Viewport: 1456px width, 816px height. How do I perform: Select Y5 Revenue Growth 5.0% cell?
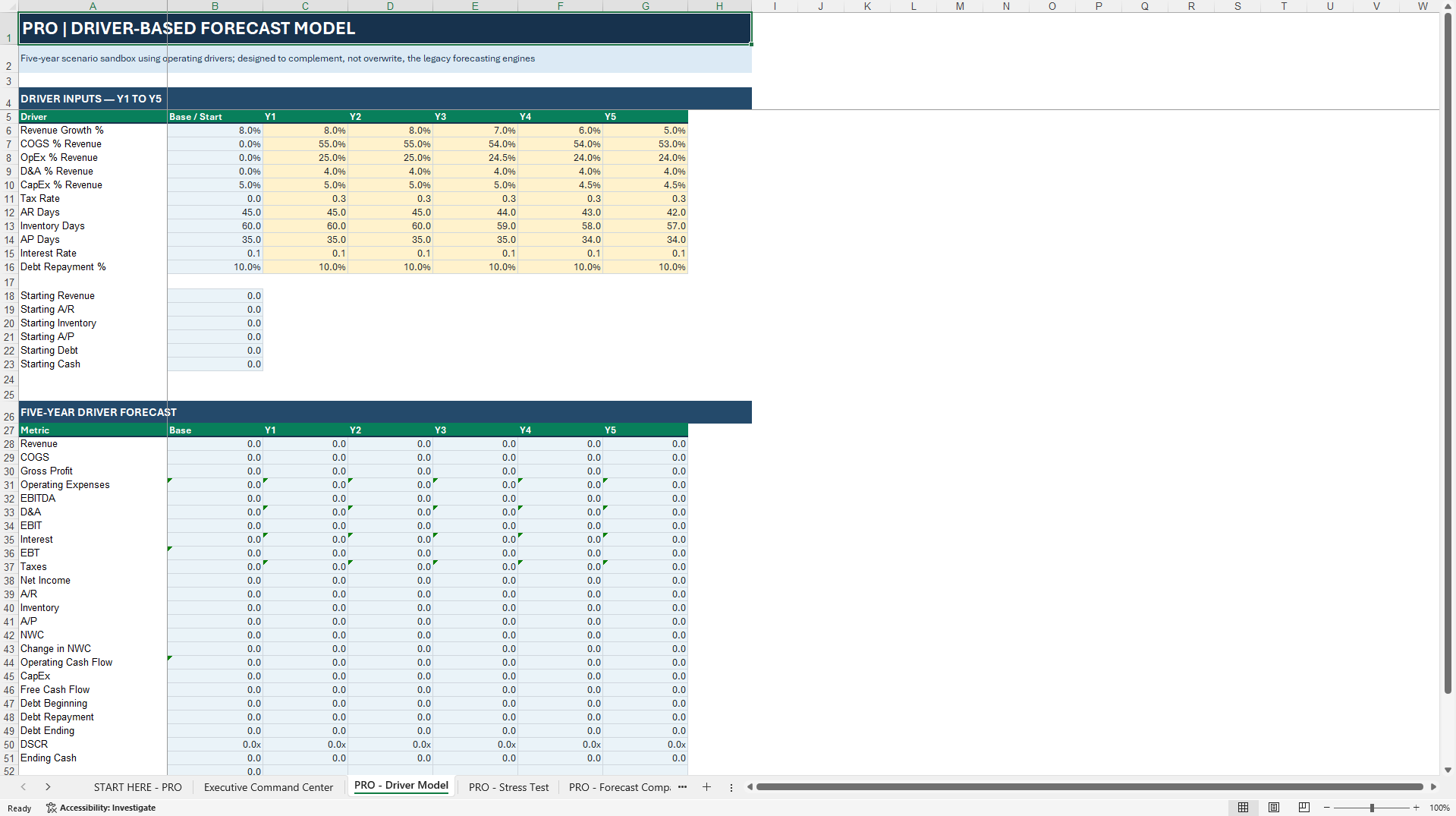pyautogui.click(x=646, y=131)
